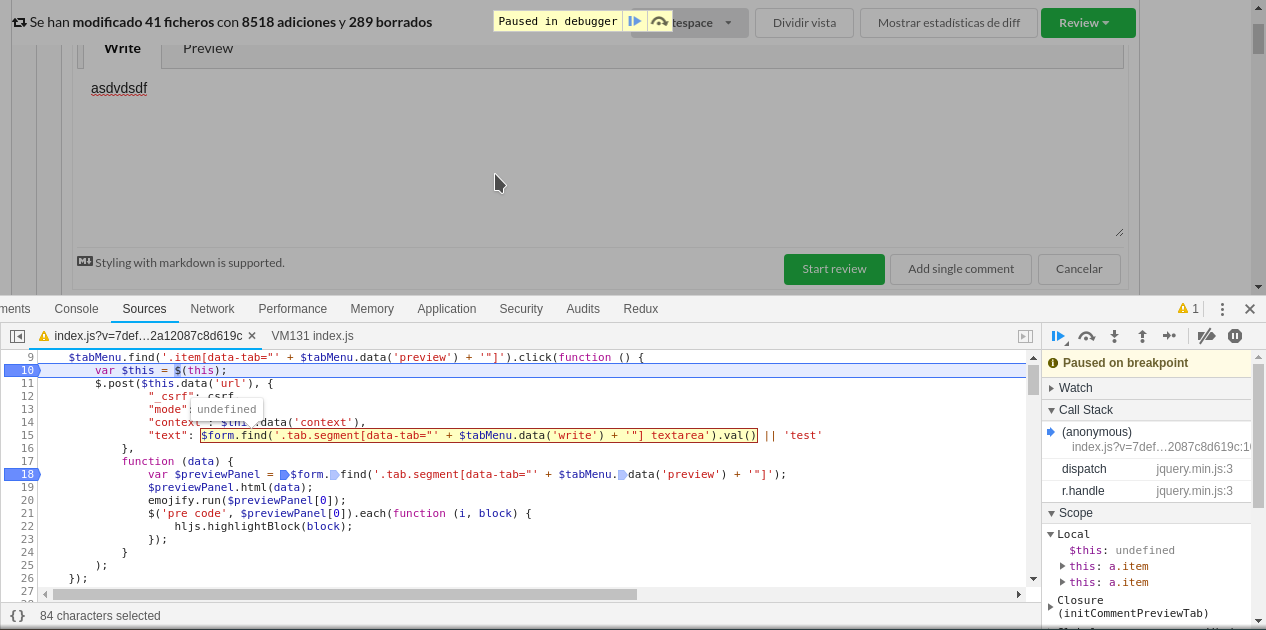Click the comment textarea resize handle

[1119, 232]
